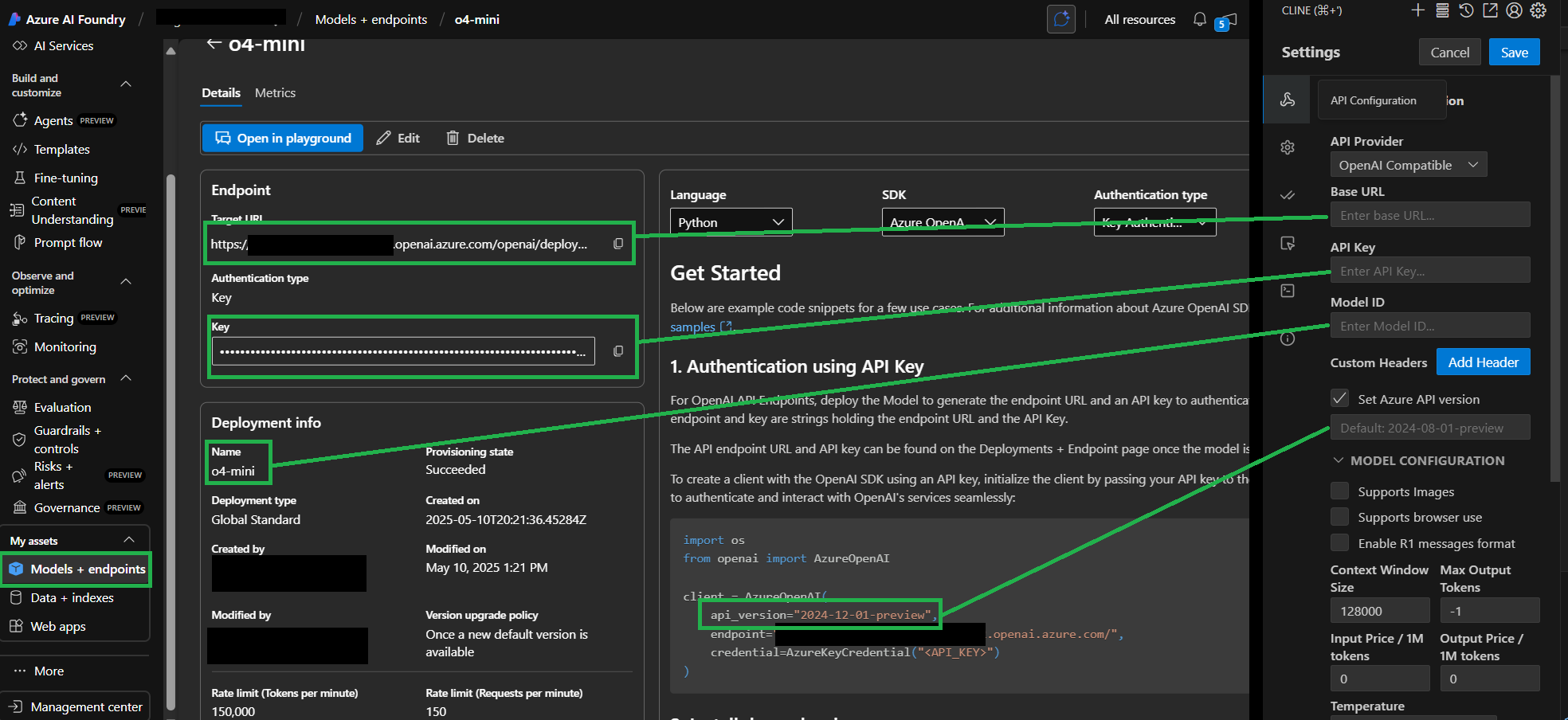Collapse My assets section
Viewport: 1568px width, 720px height.
129,540
